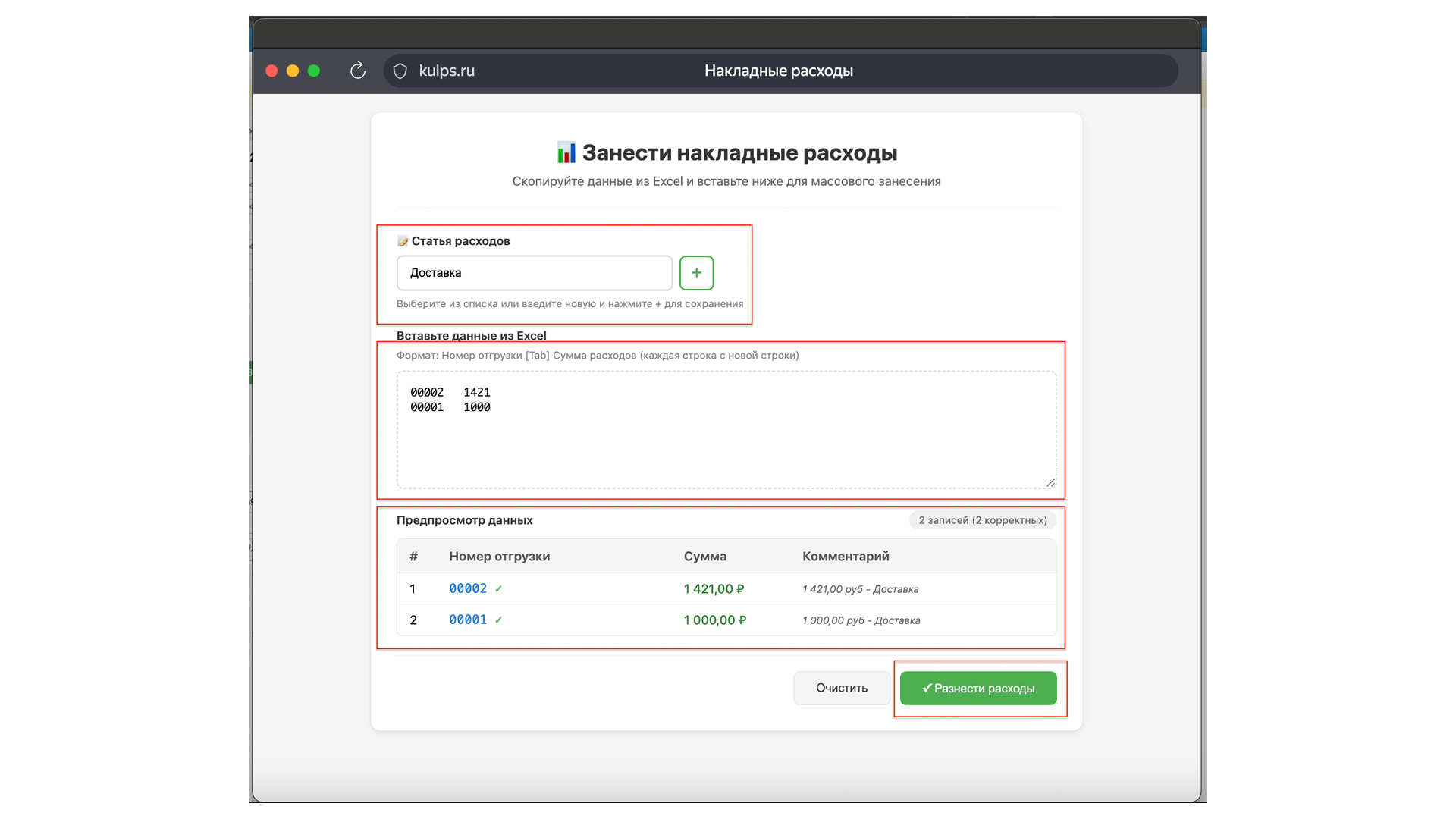The height and width of the screenshot is (819, 1456).
Task: Click the Накладные расходы page title tab
Action: click(x=778, y=71)
